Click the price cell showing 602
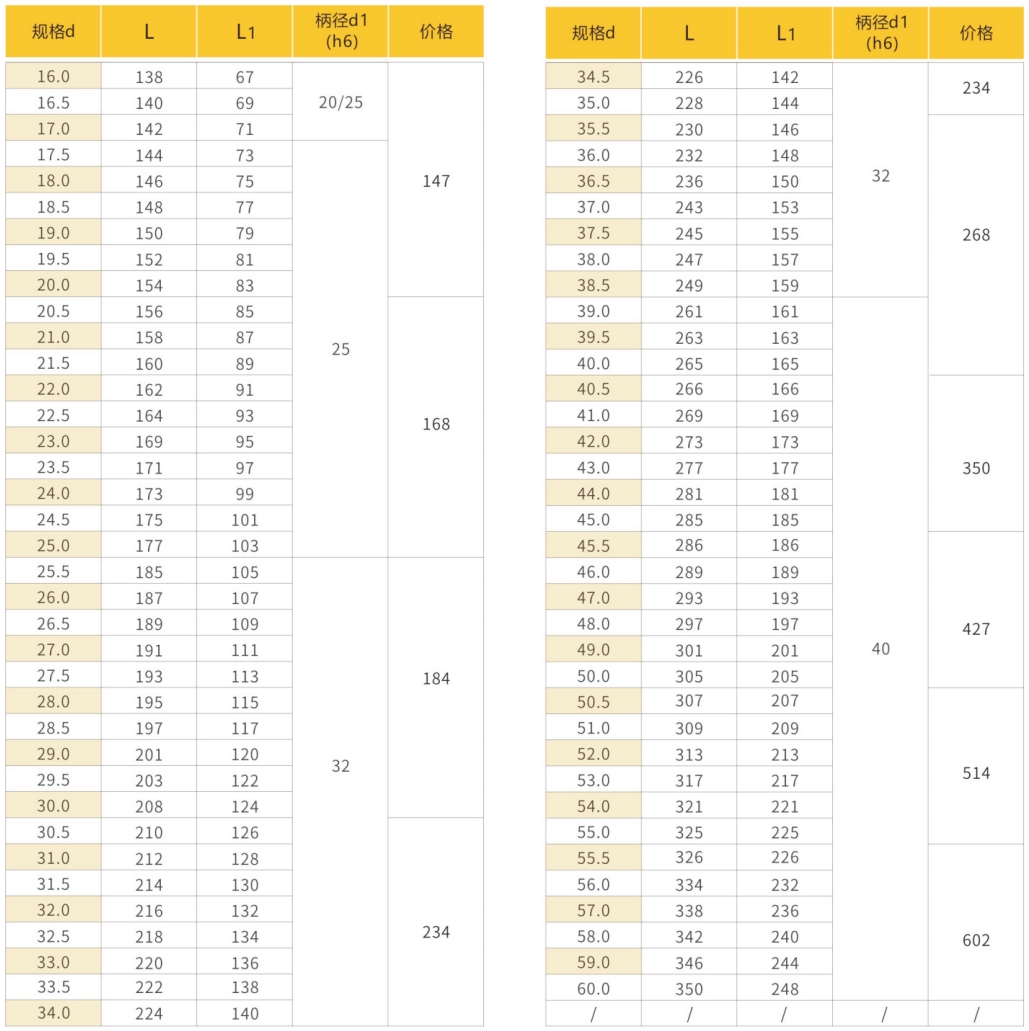Image resolution: width=1029 pixels, height=1031 pixels. [x=976, y=940]
